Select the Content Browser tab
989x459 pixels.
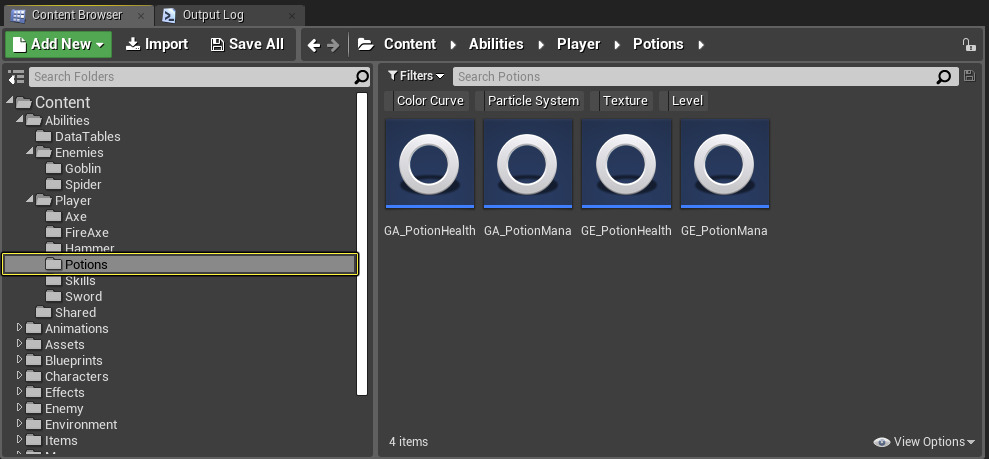point(76,15)
